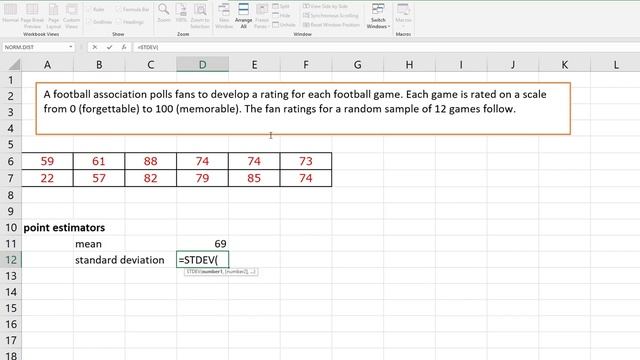Viewport: 640px width, 360px height.
Task: Click cell E7 with value 85
Action: tap(254, 178)
